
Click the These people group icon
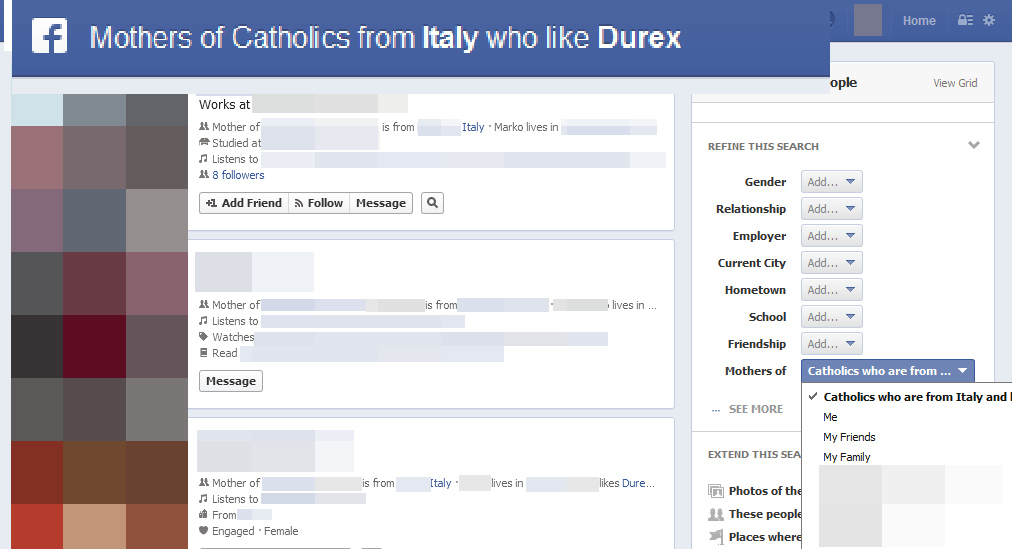716,514
